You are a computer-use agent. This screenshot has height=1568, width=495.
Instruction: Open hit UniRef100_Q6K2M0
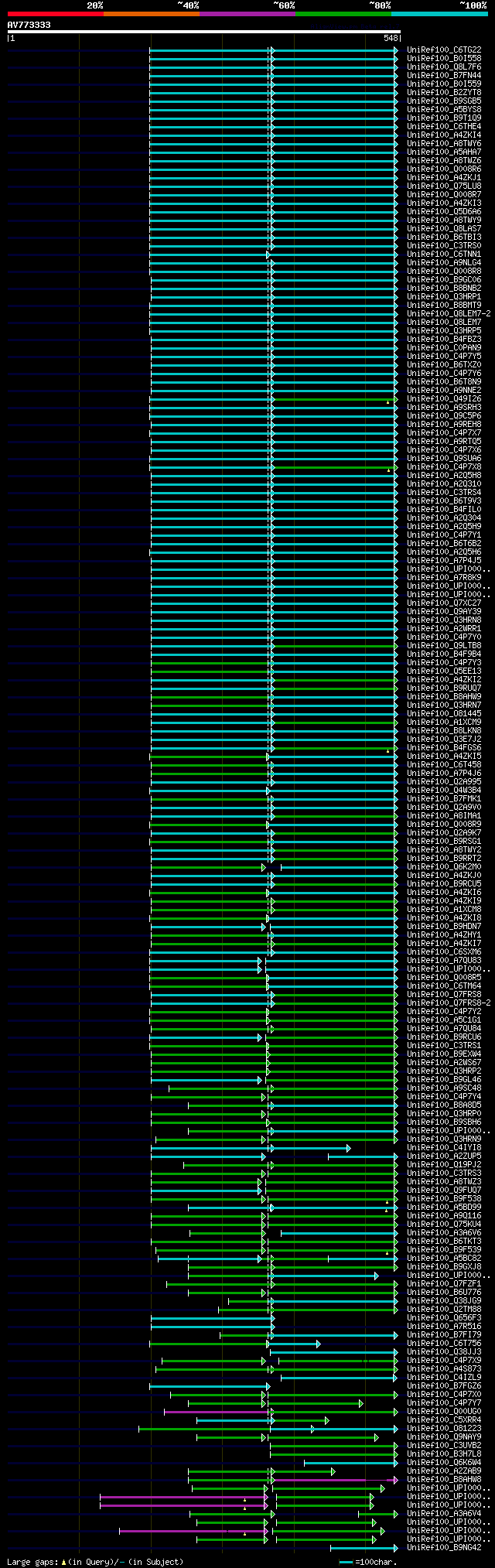click(x=444, y=867)
